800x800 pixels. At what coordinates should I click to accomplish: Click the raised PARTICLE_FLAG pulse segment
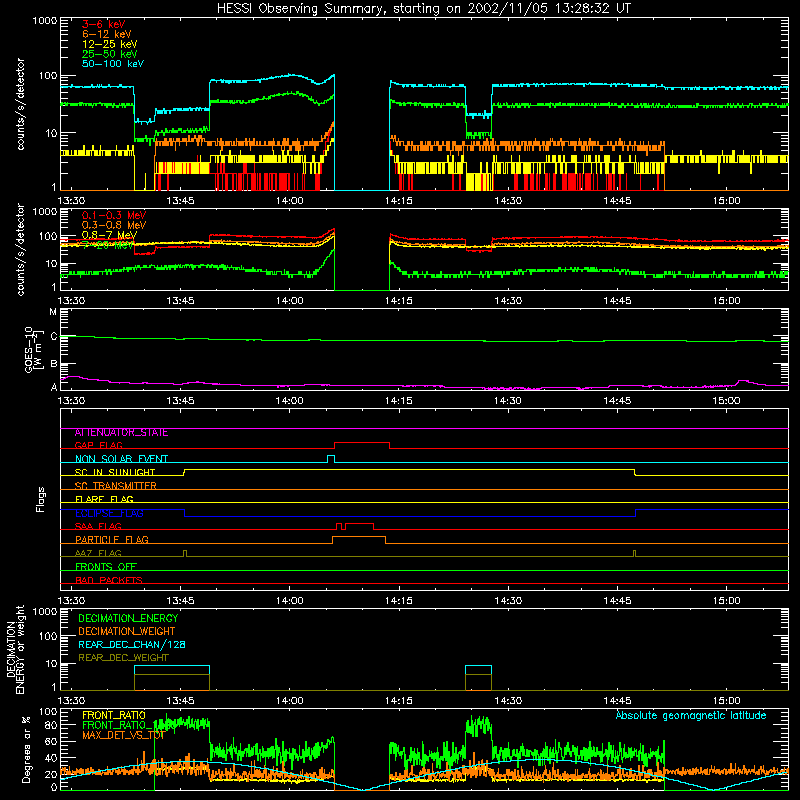(x=359, y=537)
